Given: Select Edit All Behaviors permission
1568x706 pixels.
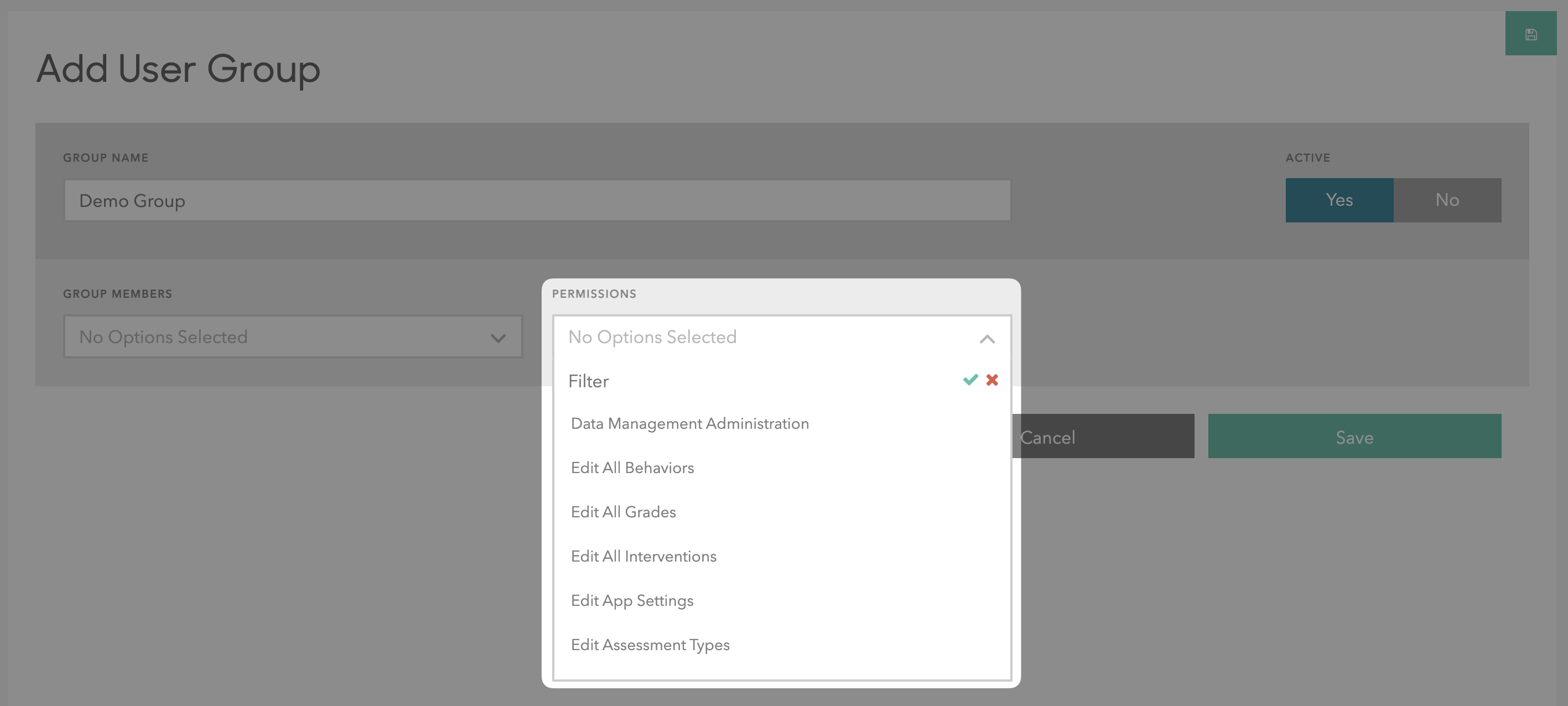Looking at the screenshot, I should [x=633, y=468].
